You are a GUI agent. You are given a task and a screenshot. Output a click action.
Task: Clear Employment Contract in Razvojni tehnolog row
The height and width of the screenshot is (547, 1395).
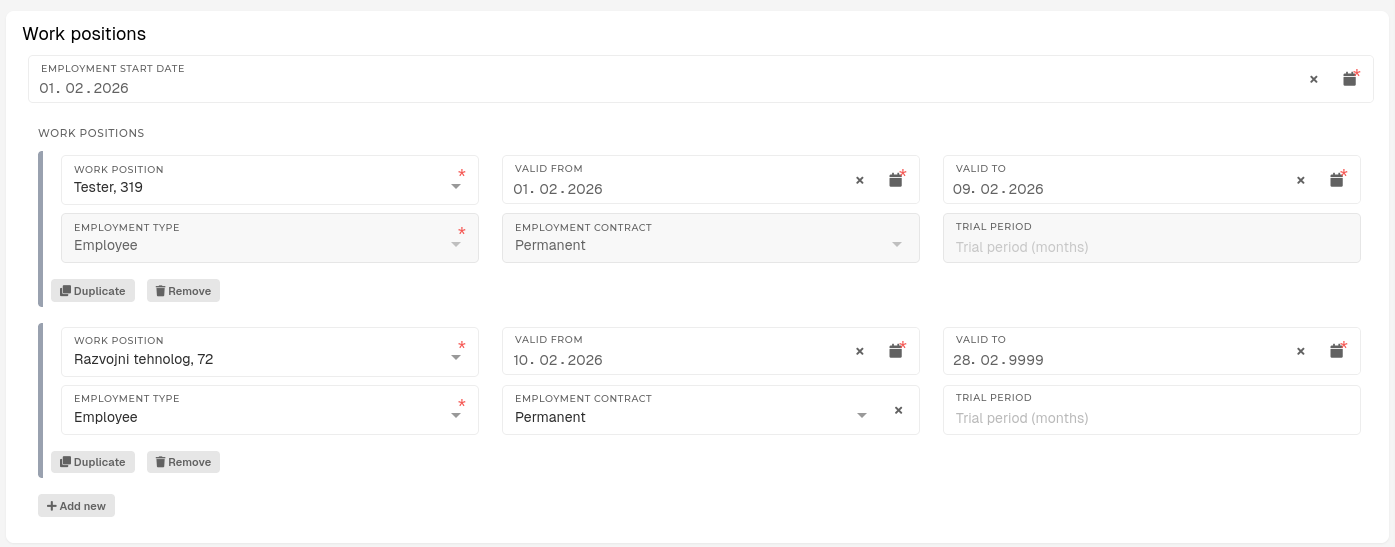click(898, 410)
